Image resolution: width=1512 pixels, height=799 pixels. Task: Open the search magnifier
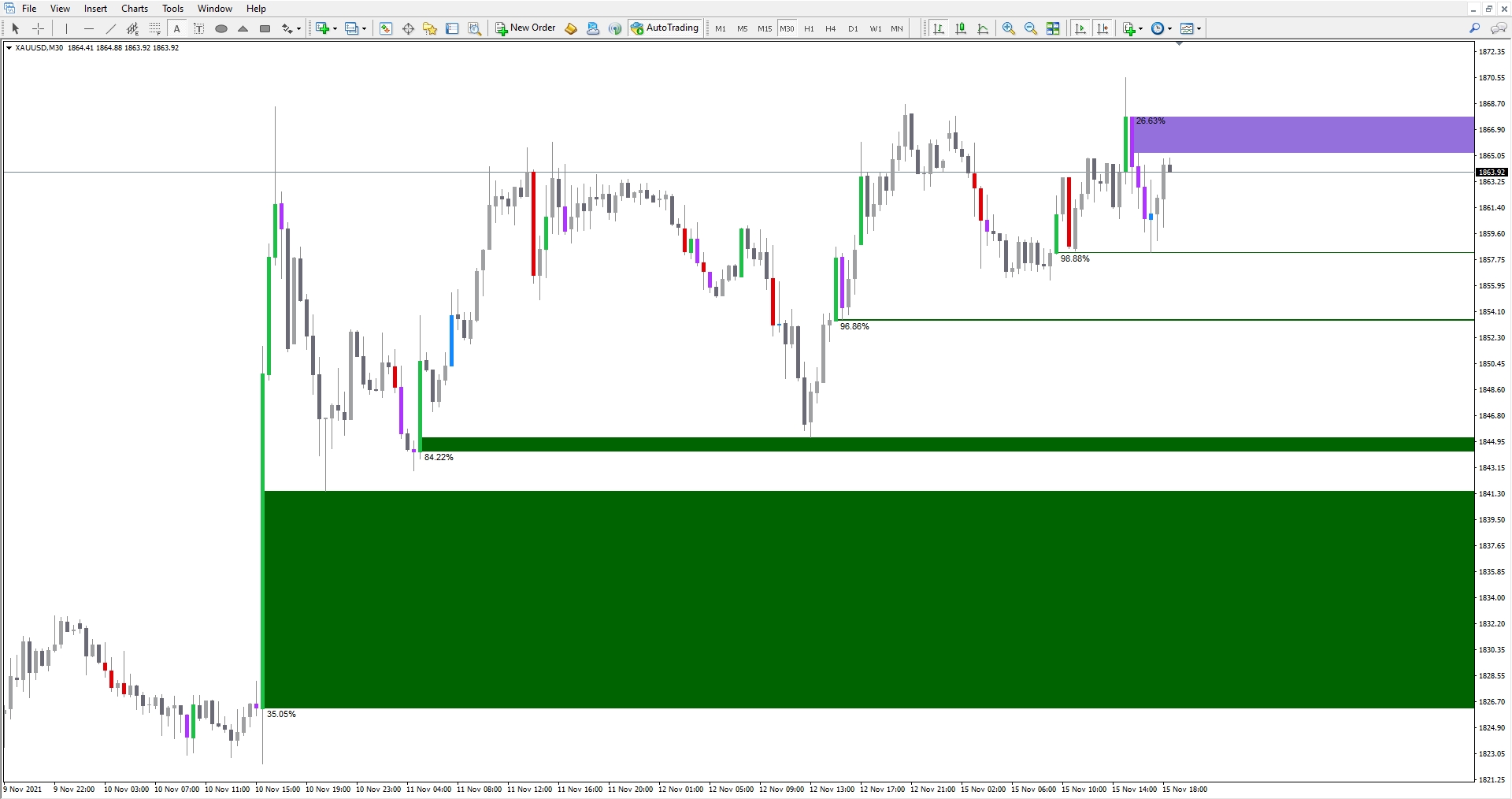coord(1475,28)
